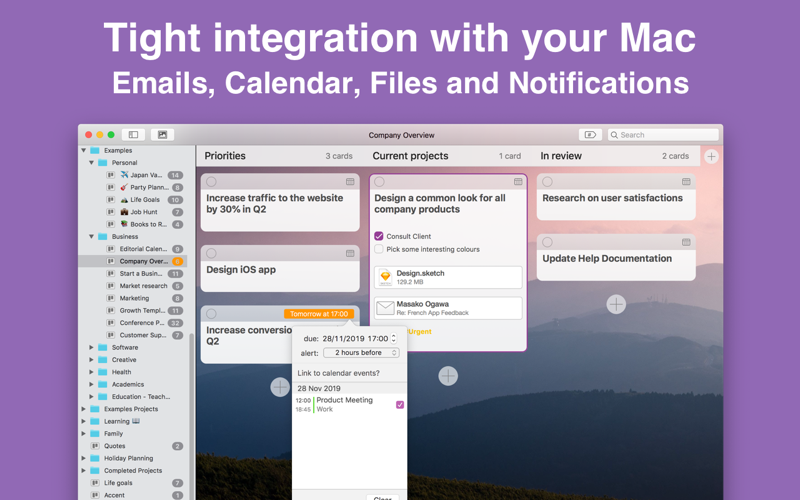Expand the Academics folder

91,384
